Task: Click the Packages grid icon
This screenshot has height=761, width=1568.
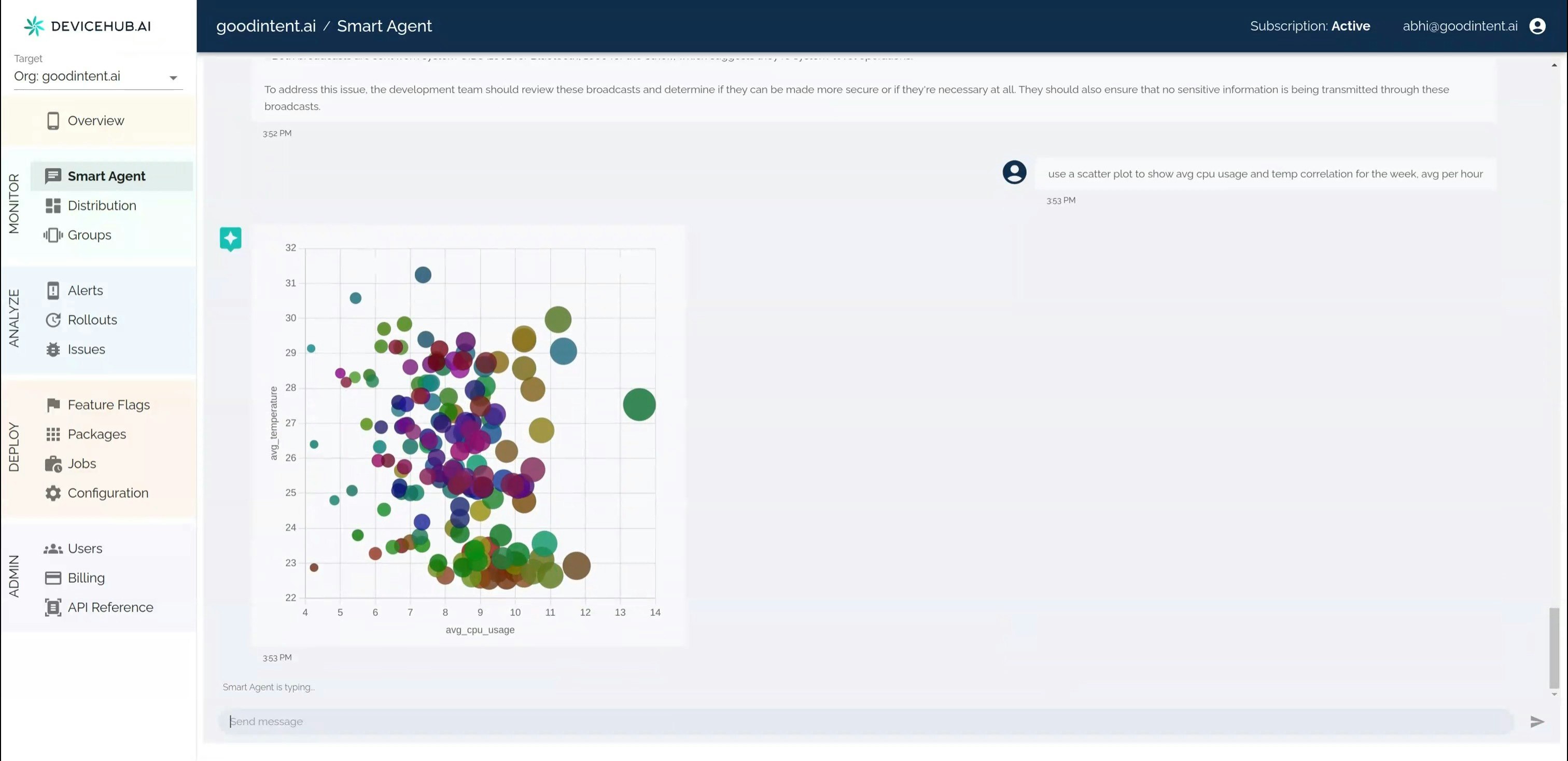Action: click(x=53, y=434)
